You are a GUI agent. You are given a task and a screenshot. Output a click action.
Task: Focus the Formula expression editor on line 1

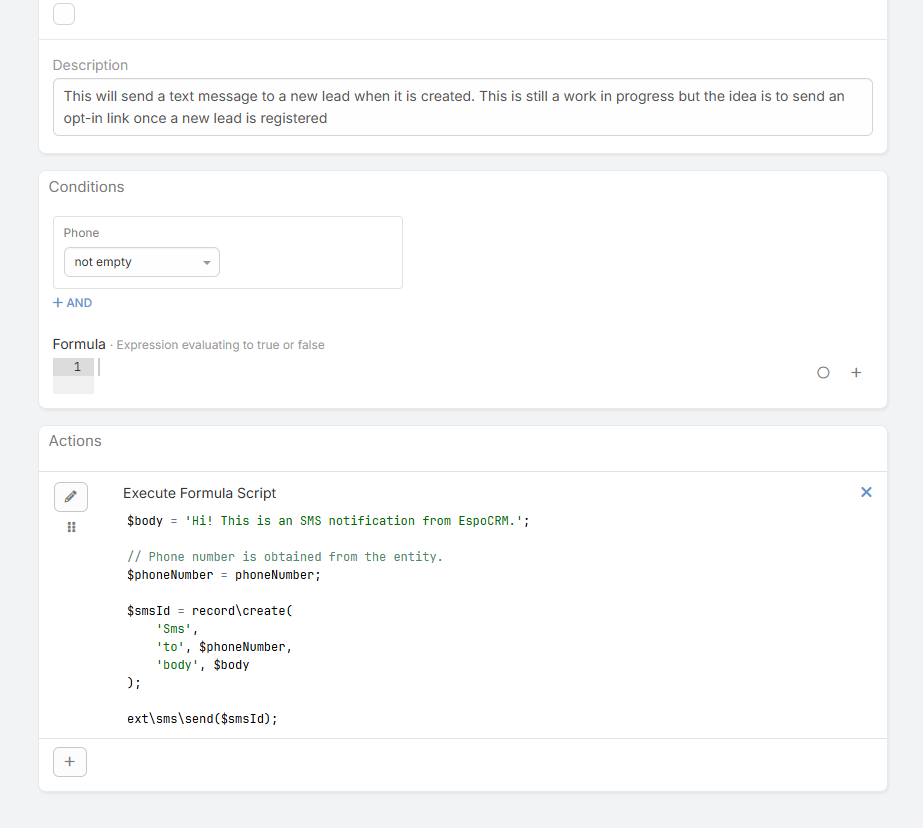tap(450, 368)
